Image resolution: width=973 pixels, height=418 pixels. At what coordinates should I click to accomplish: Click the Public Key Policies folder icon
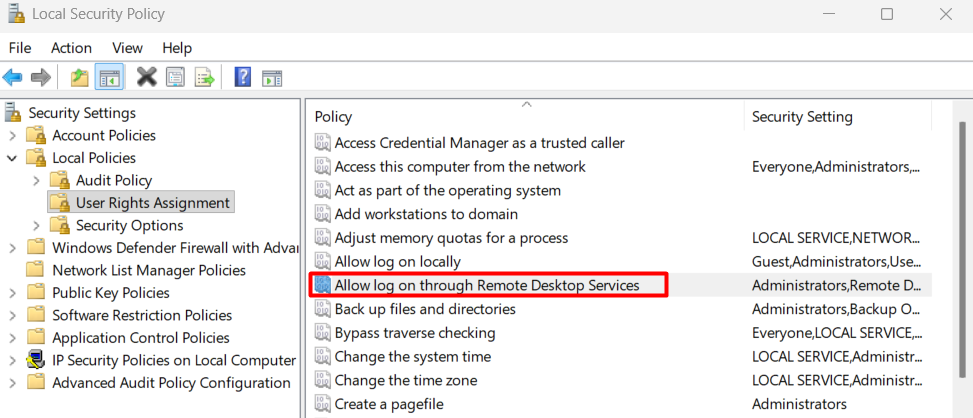36,292
